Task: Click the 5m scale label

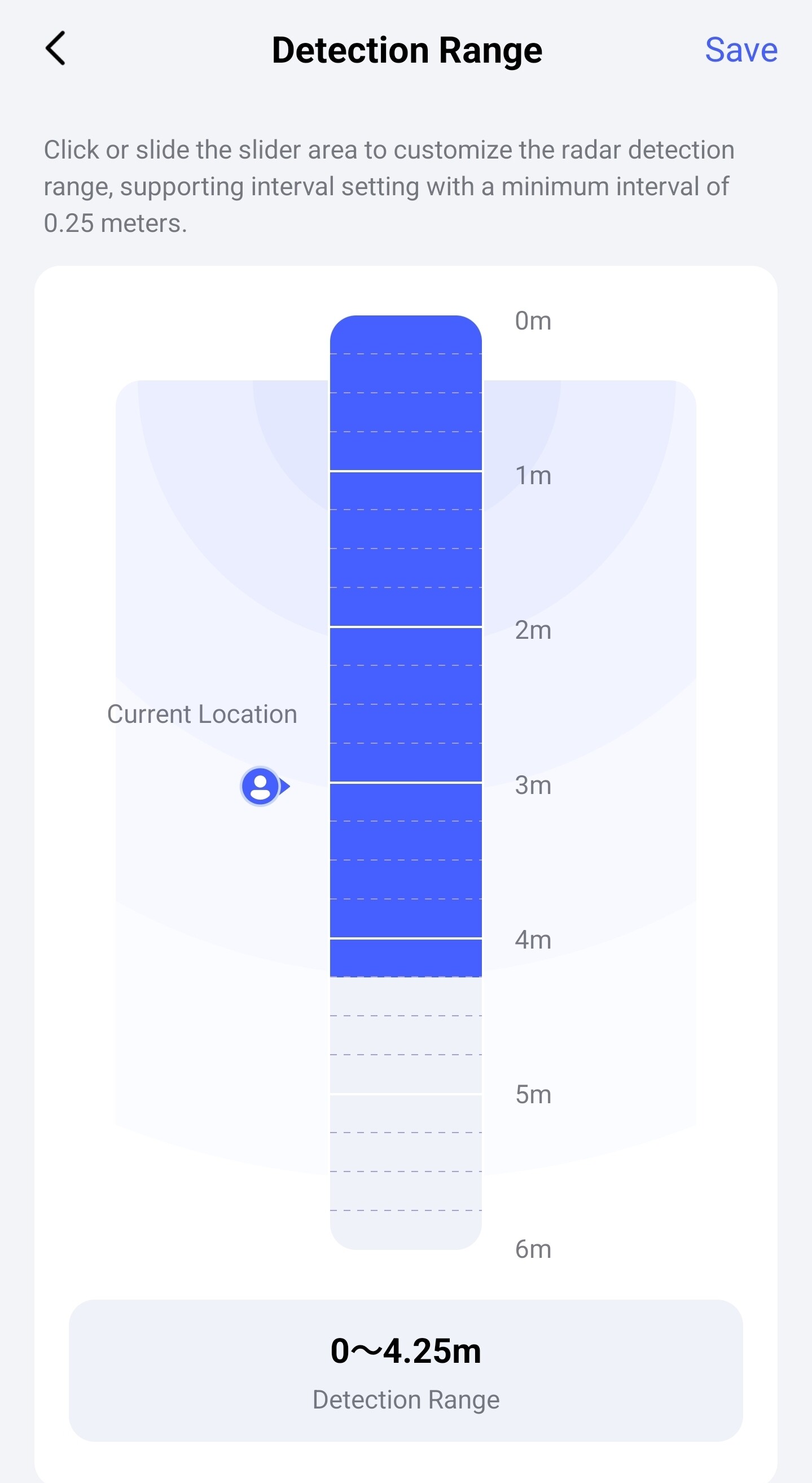Action: pos(533,1095)
